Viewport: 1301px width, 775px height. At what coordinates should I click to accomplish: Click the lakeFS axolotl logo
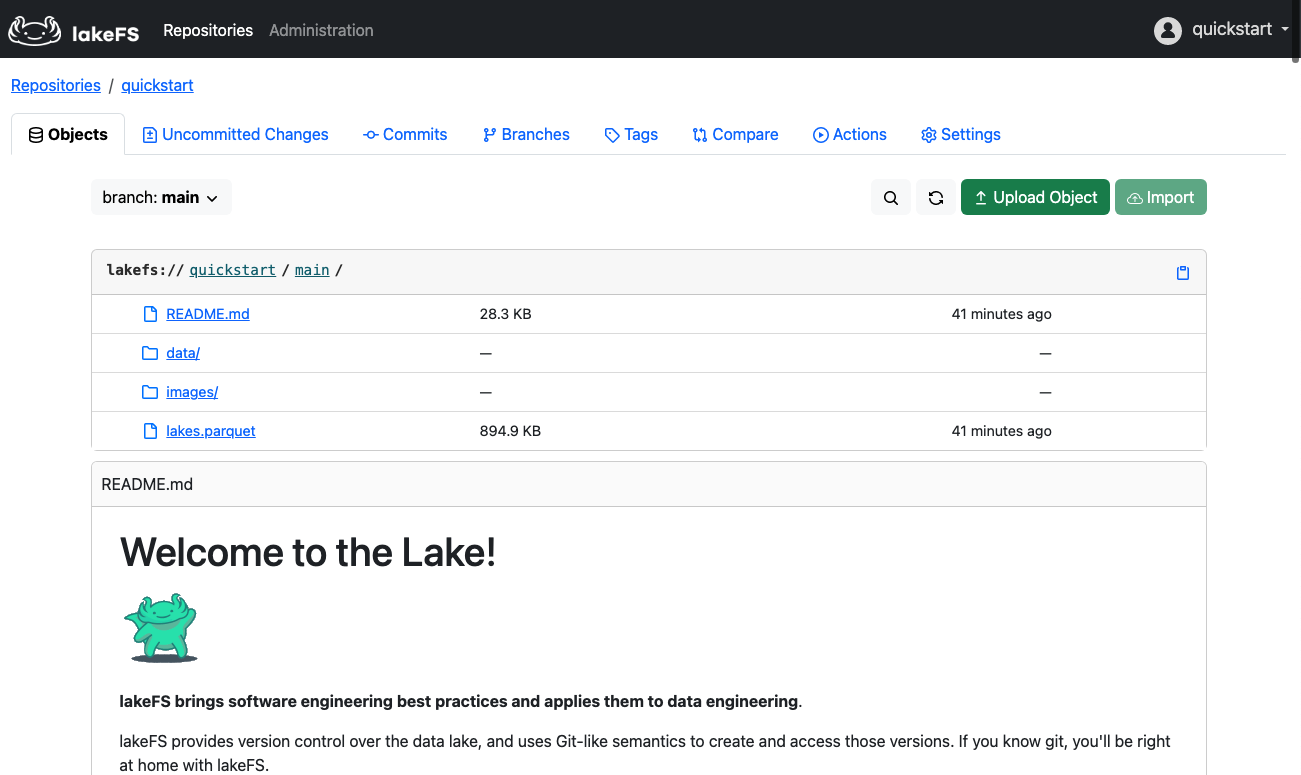point(34,29)
